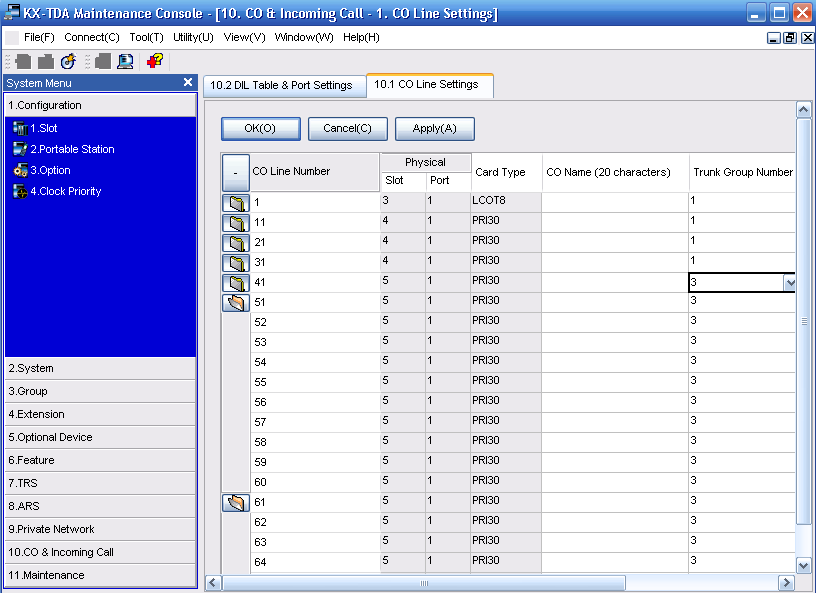Image resolution: width=816 pixels, height=593 pixels.
Task: Open the 2.Portable Station item
Action: point(63,149)
